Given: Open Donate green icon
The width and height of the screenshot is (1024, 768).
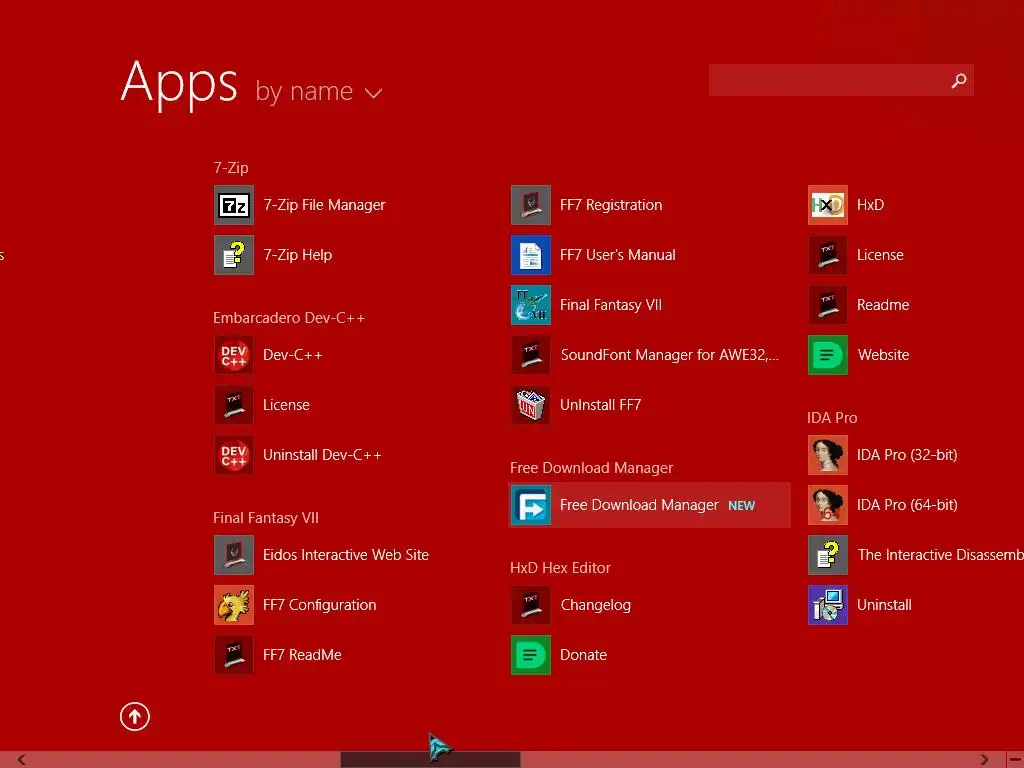Looking at the screenshot, I should point(531,655).
